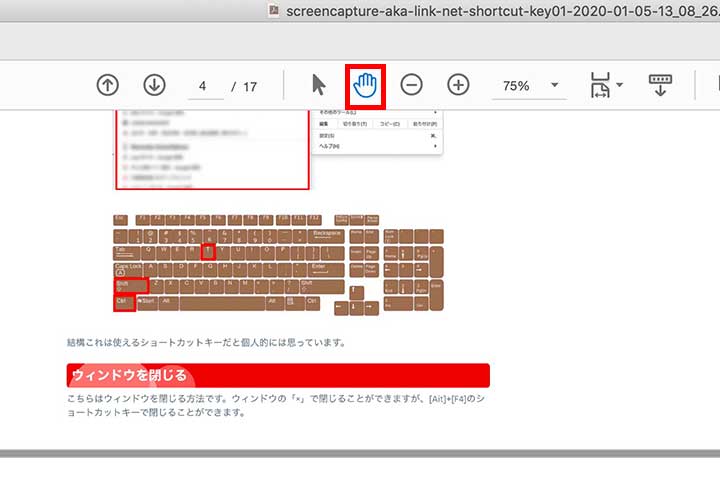Select the arrow selection tool

click(318, 85)
